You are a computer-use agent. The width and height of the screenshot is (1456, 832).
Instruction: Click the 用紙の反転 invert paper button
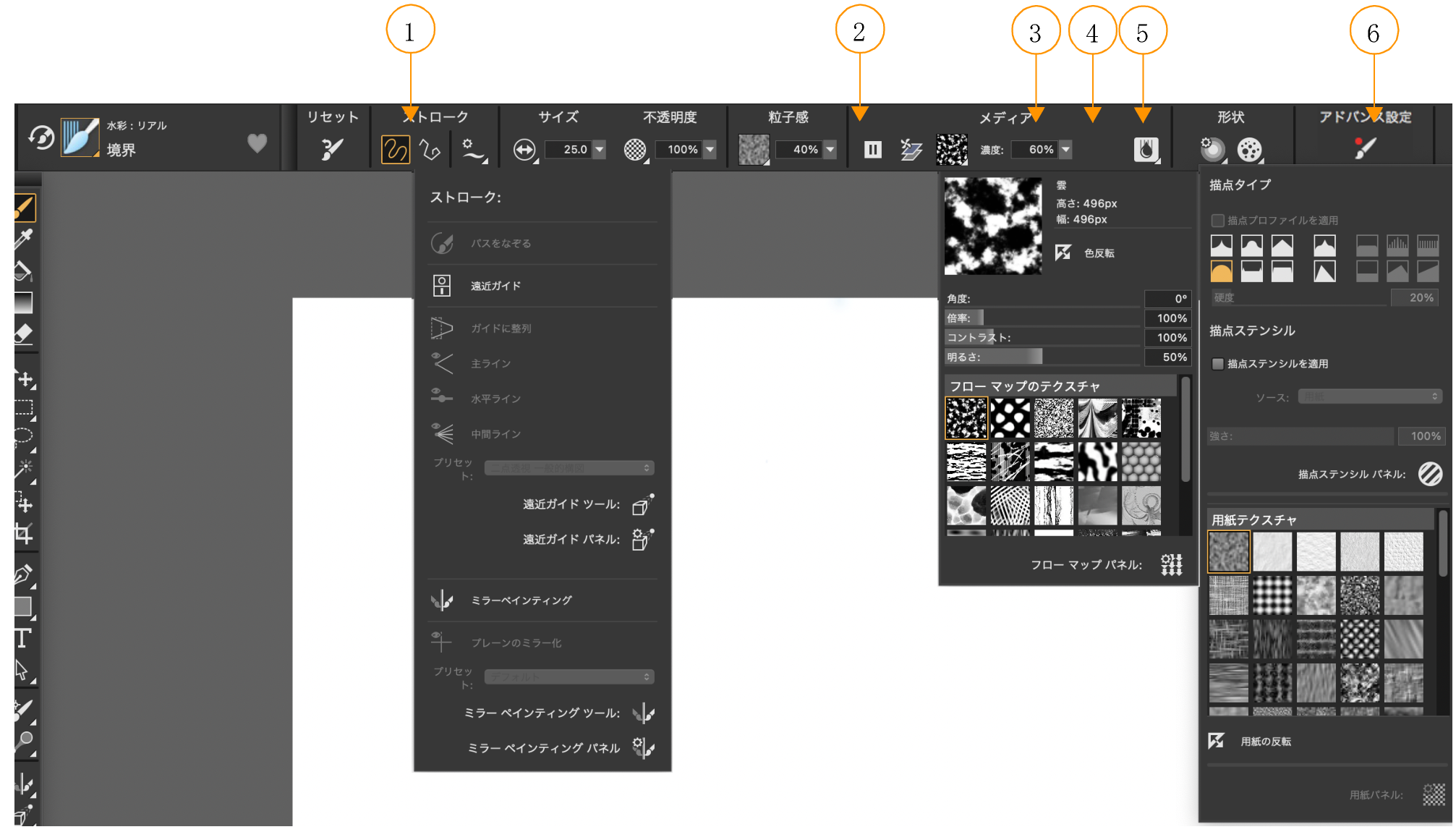pyautogui.click(x=1217, y=741)
